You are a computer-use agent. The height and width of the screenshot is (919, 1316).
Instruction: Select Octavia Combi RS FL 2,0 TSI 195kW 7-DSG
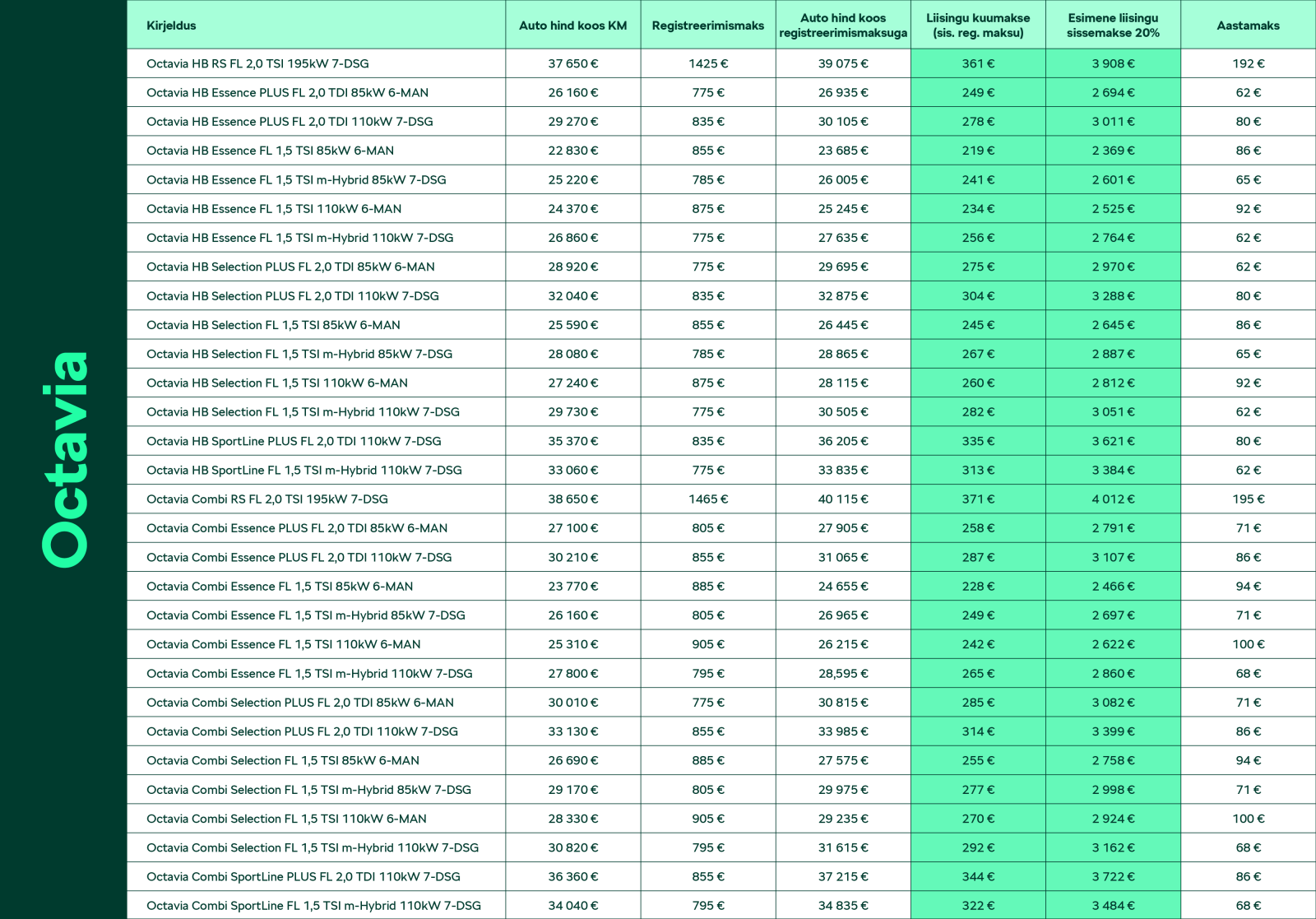(267, 499)
